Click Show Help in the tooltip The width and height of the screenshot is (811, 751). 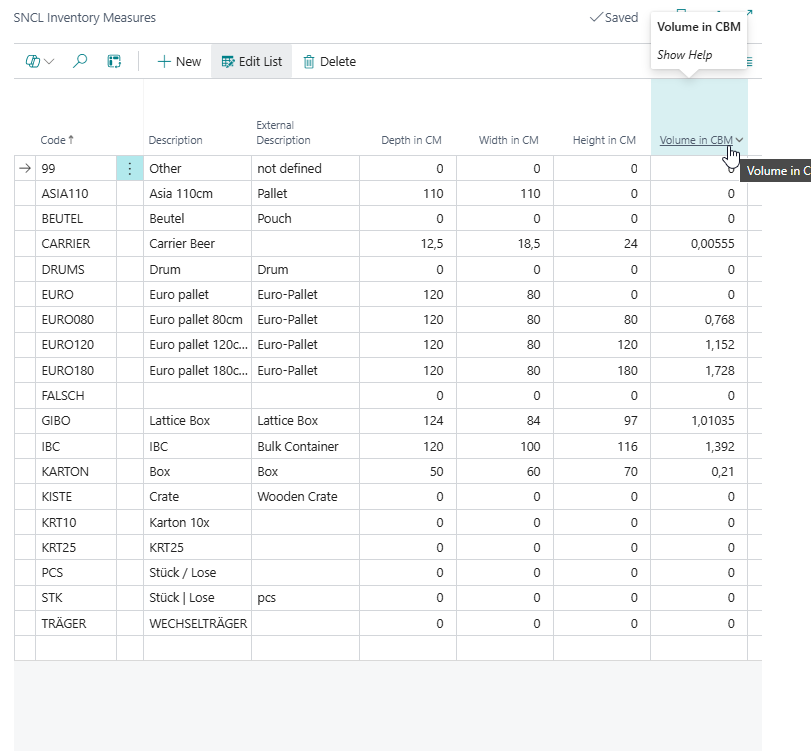click(x=685, y=55)
